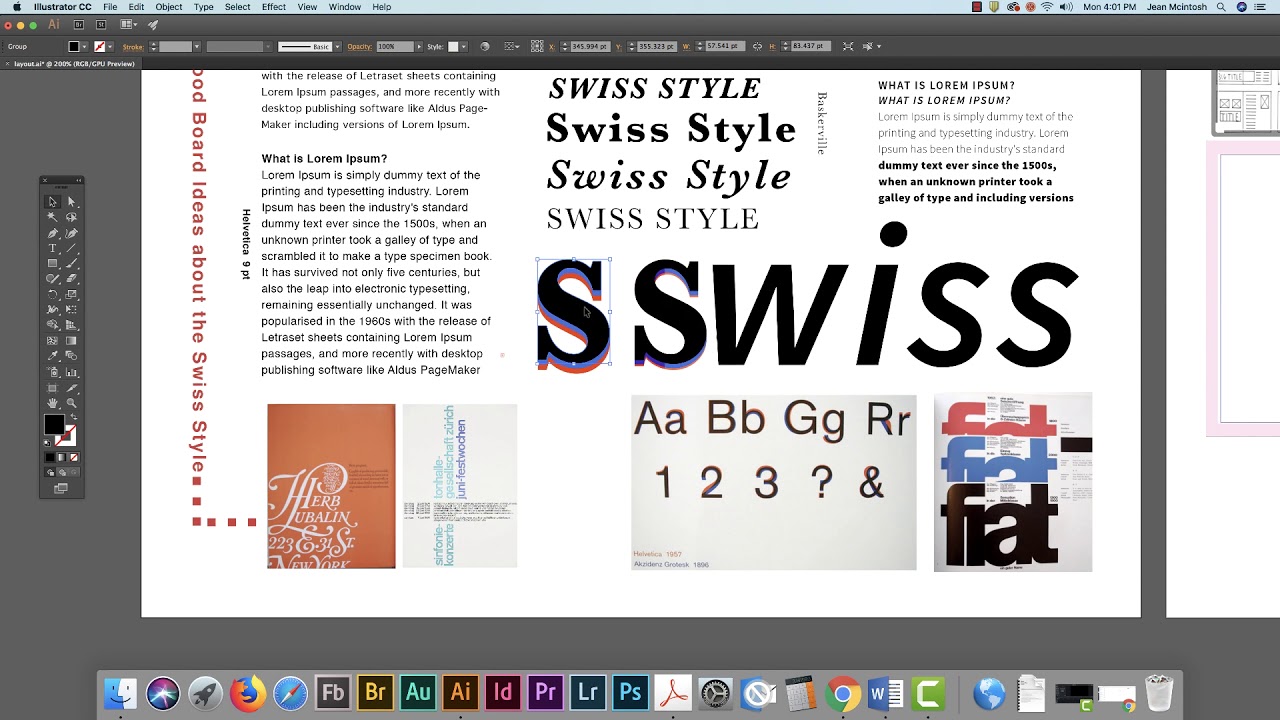Open the Basic brush definition dropdown

tap(338, 46)
